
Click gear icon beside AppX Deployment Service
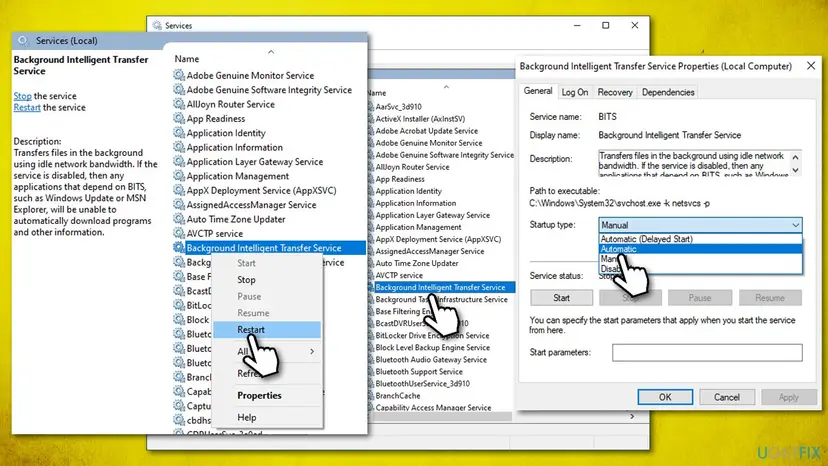point(179,190)
